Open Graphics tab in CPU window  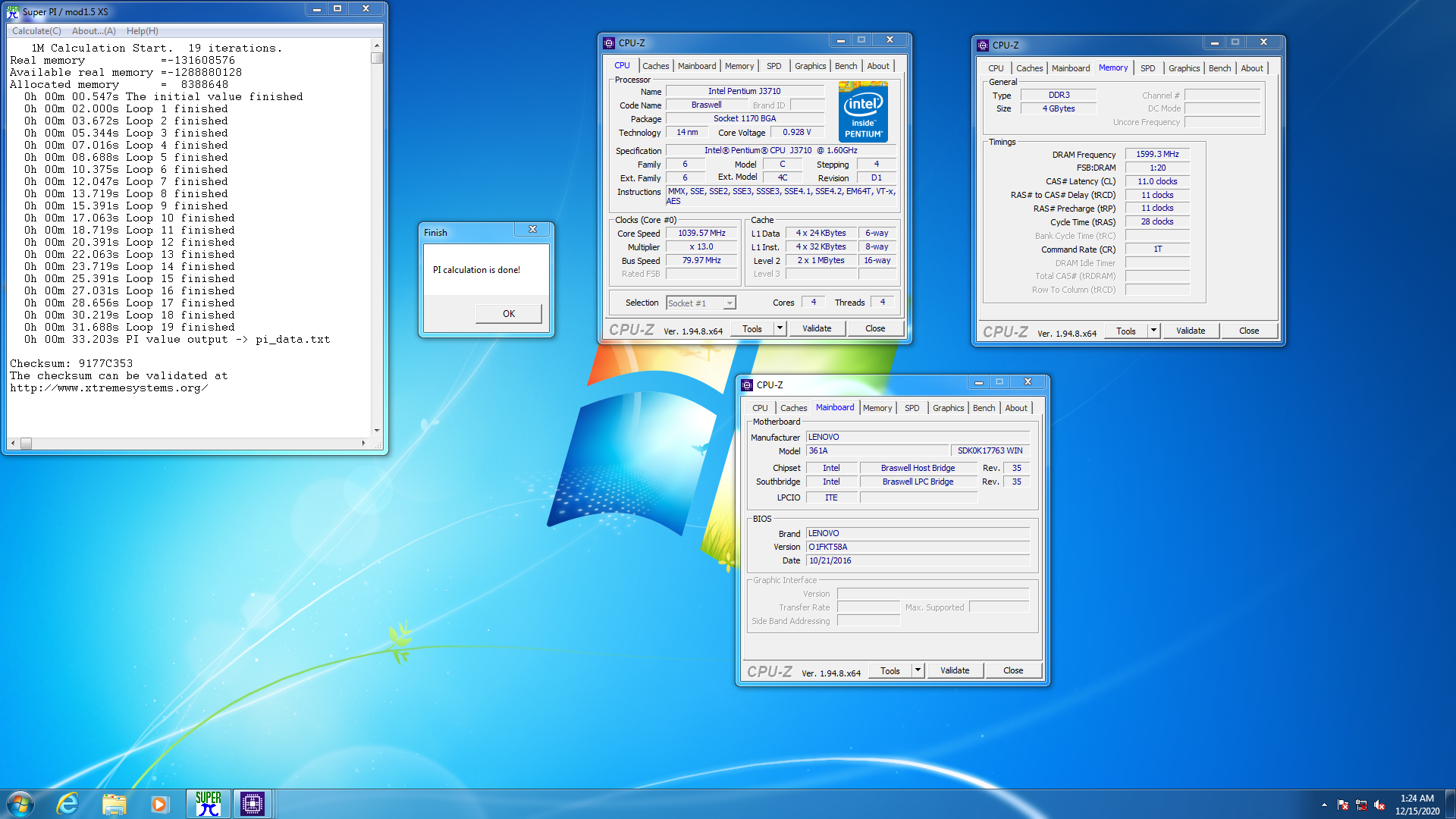pos(810,66)
